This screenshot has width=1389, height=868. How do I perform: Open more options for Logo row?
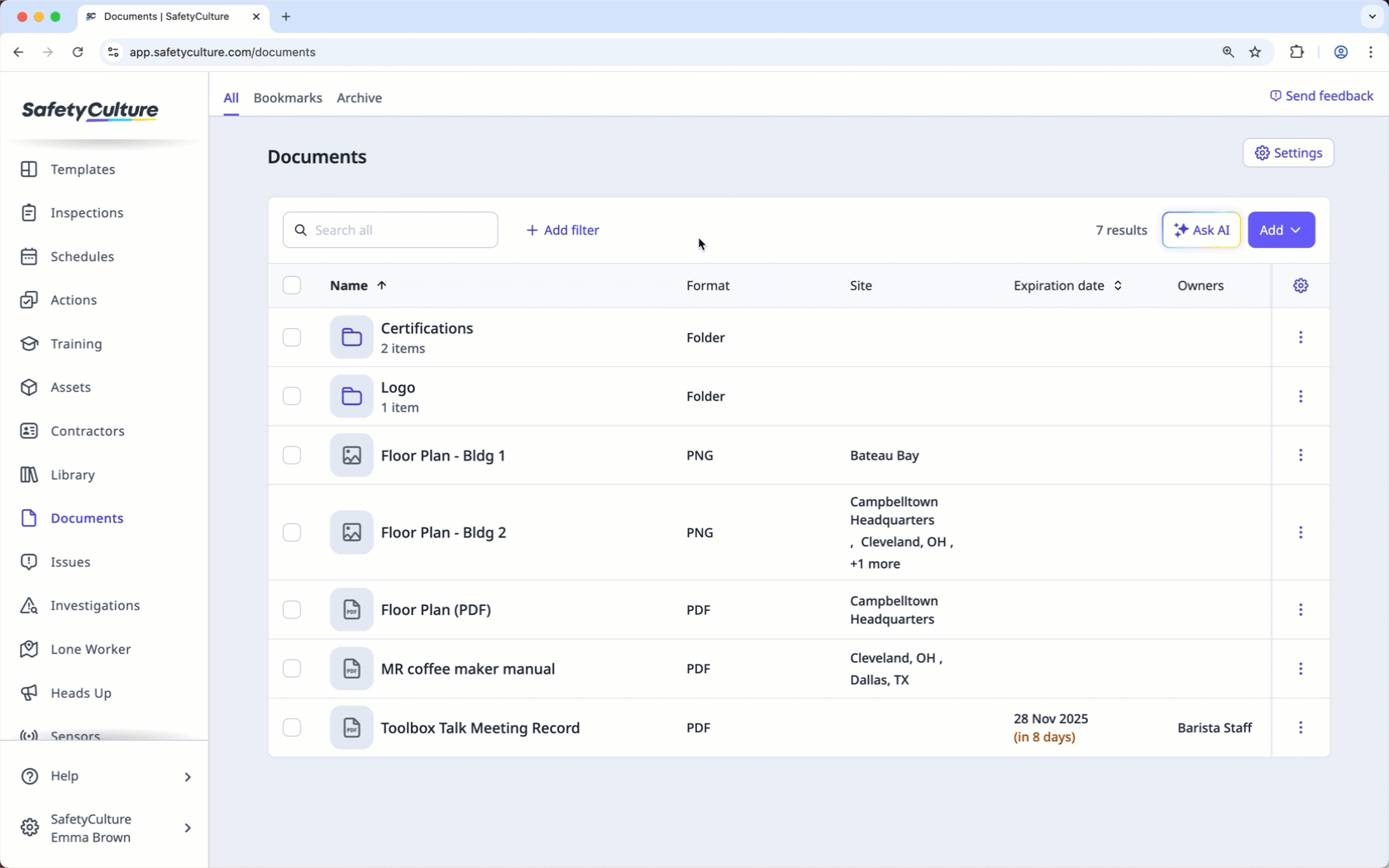pos(1301,396)
